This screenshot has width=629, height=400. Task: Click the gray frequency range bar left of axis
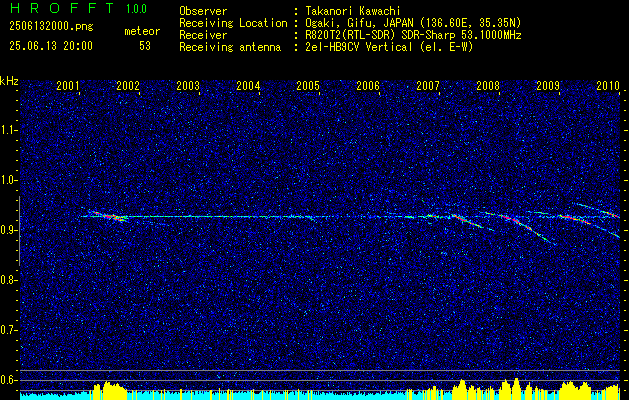(x=19, y=231)
